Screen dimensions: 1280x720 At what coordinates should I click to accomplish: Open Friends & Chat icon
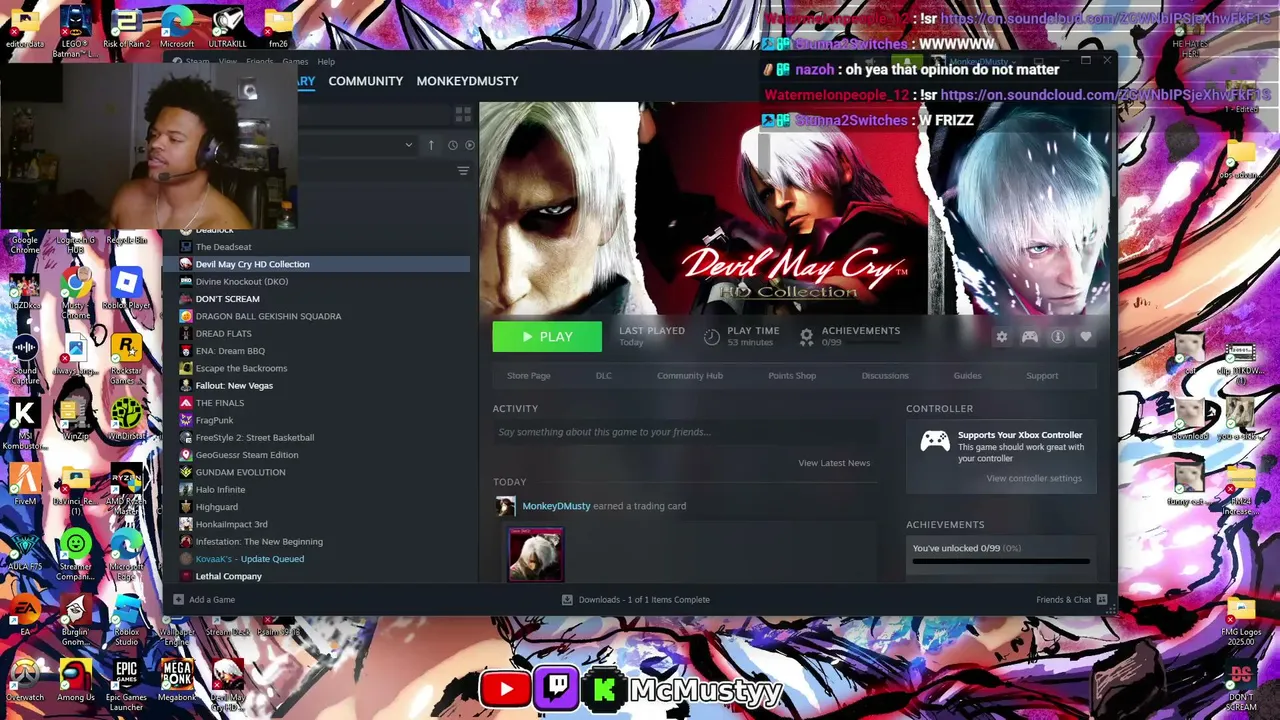click(x=1102, y=600)
